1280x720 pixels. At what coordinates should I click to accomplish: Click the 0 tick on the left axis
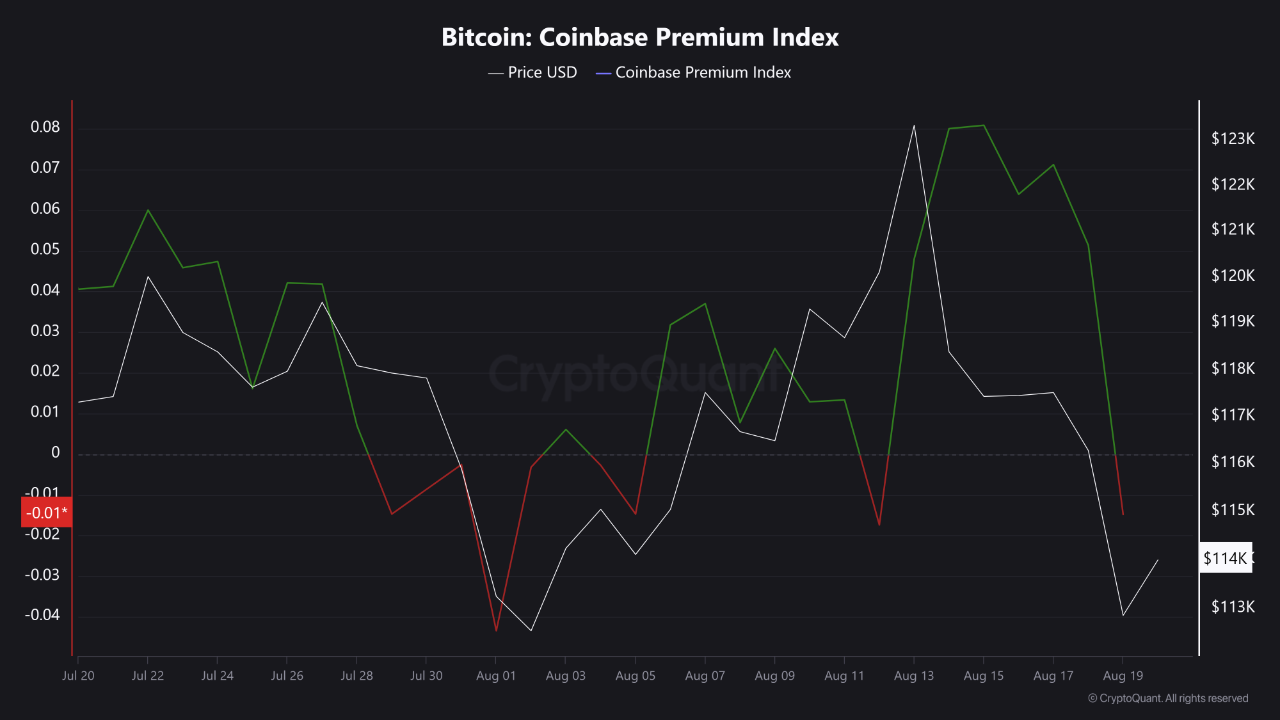55,453
